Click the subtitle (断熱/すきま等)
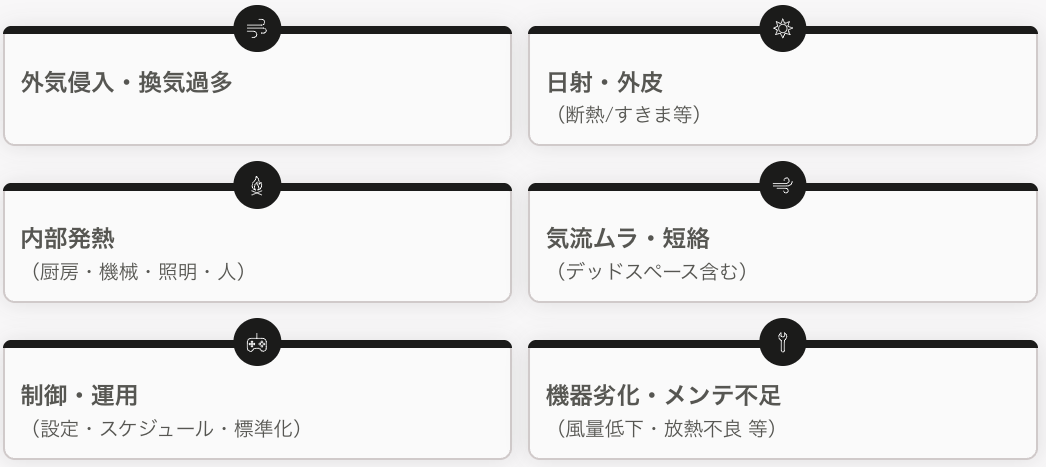 coord(629,115)
